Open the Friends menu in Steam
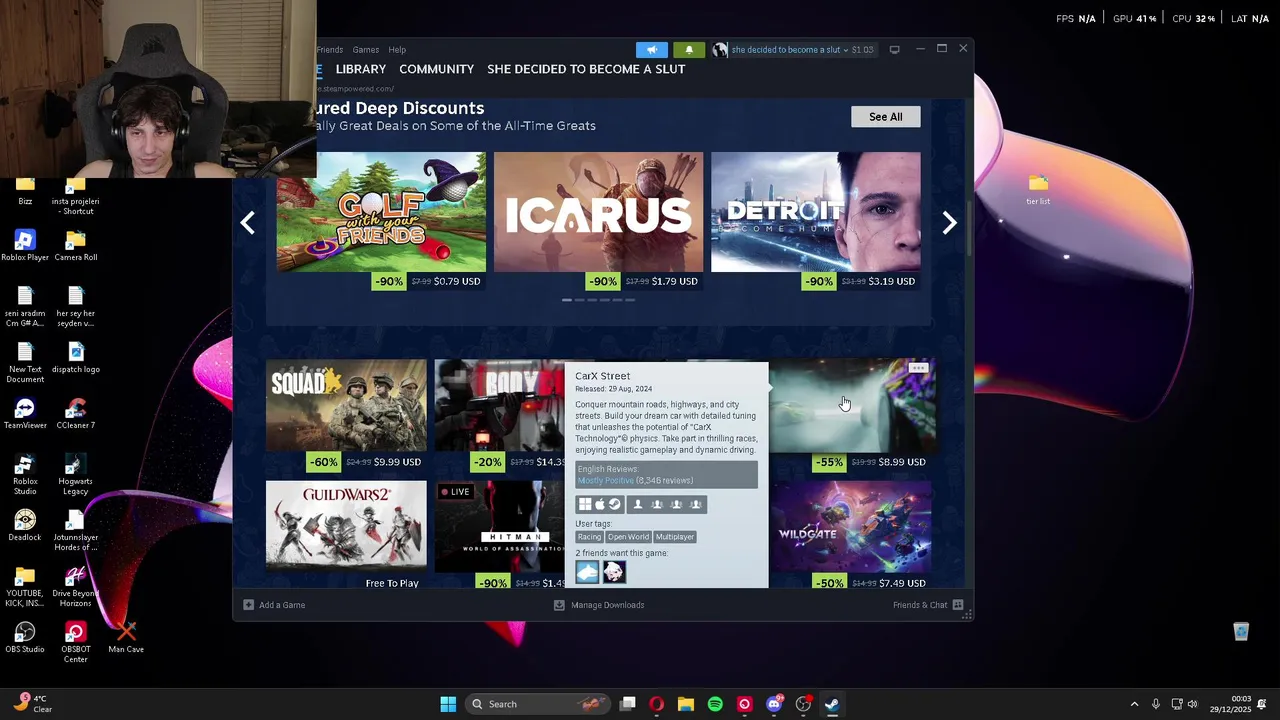This screenshot has height=720, width=1280. (x=330, y=50)
